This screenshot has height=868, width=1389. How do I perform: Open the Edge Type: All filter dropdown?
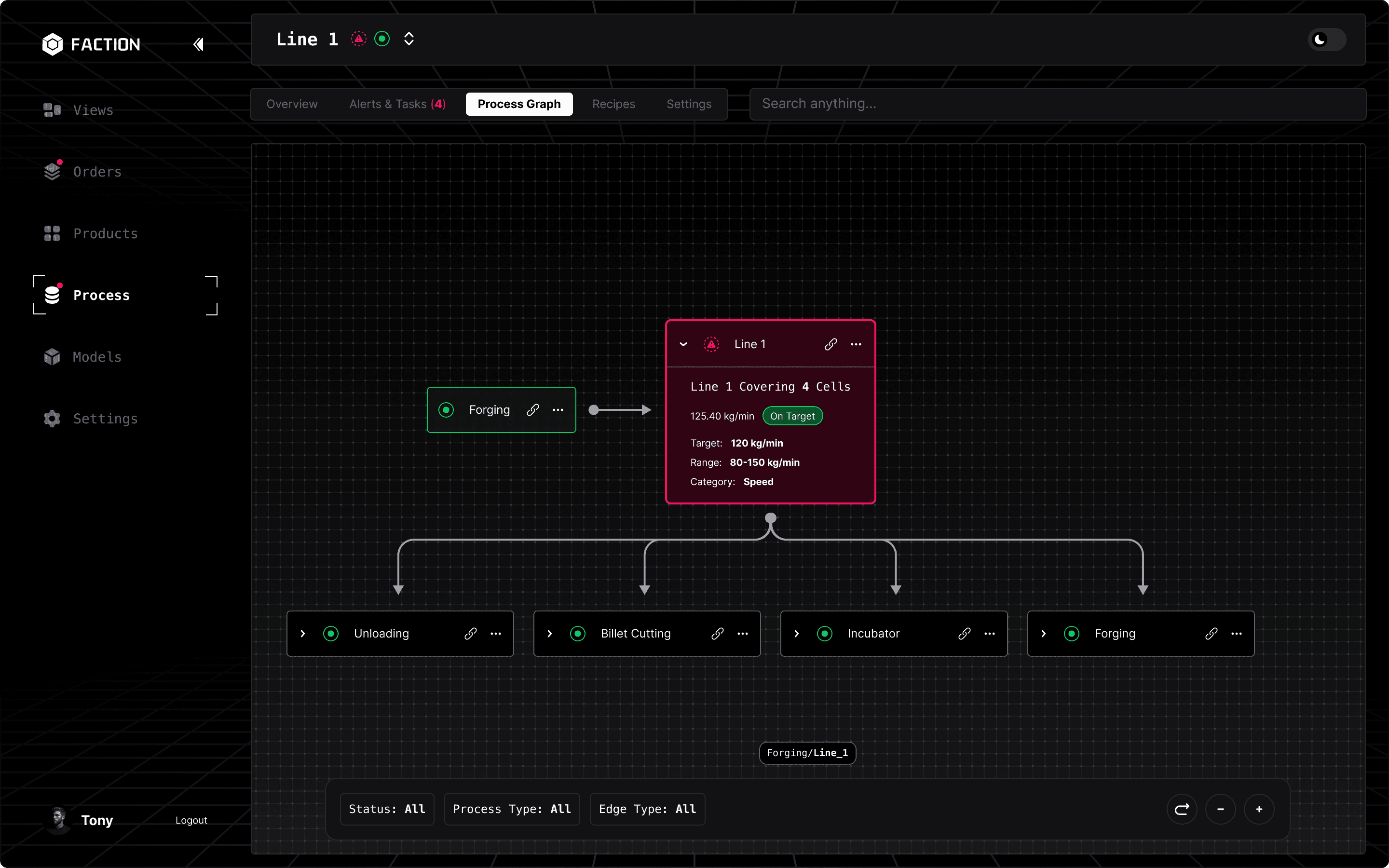pyautogui.click(x=647, y=809)
